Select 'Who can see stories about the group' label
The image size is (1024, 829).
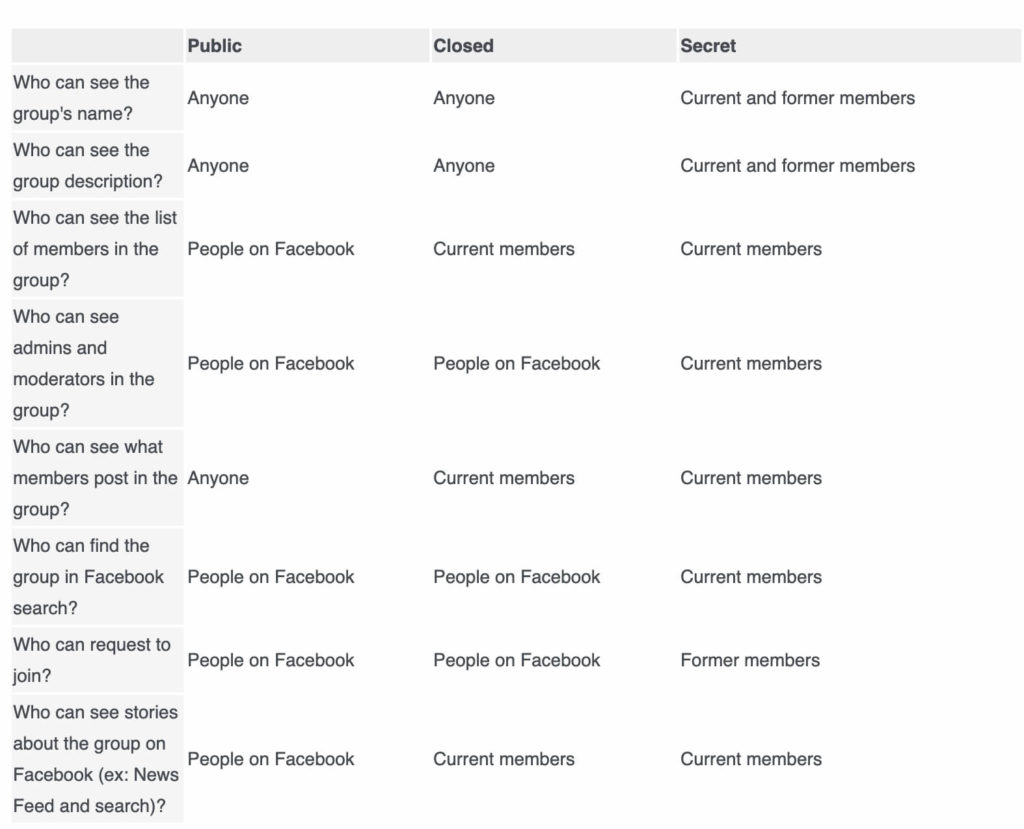95,759
